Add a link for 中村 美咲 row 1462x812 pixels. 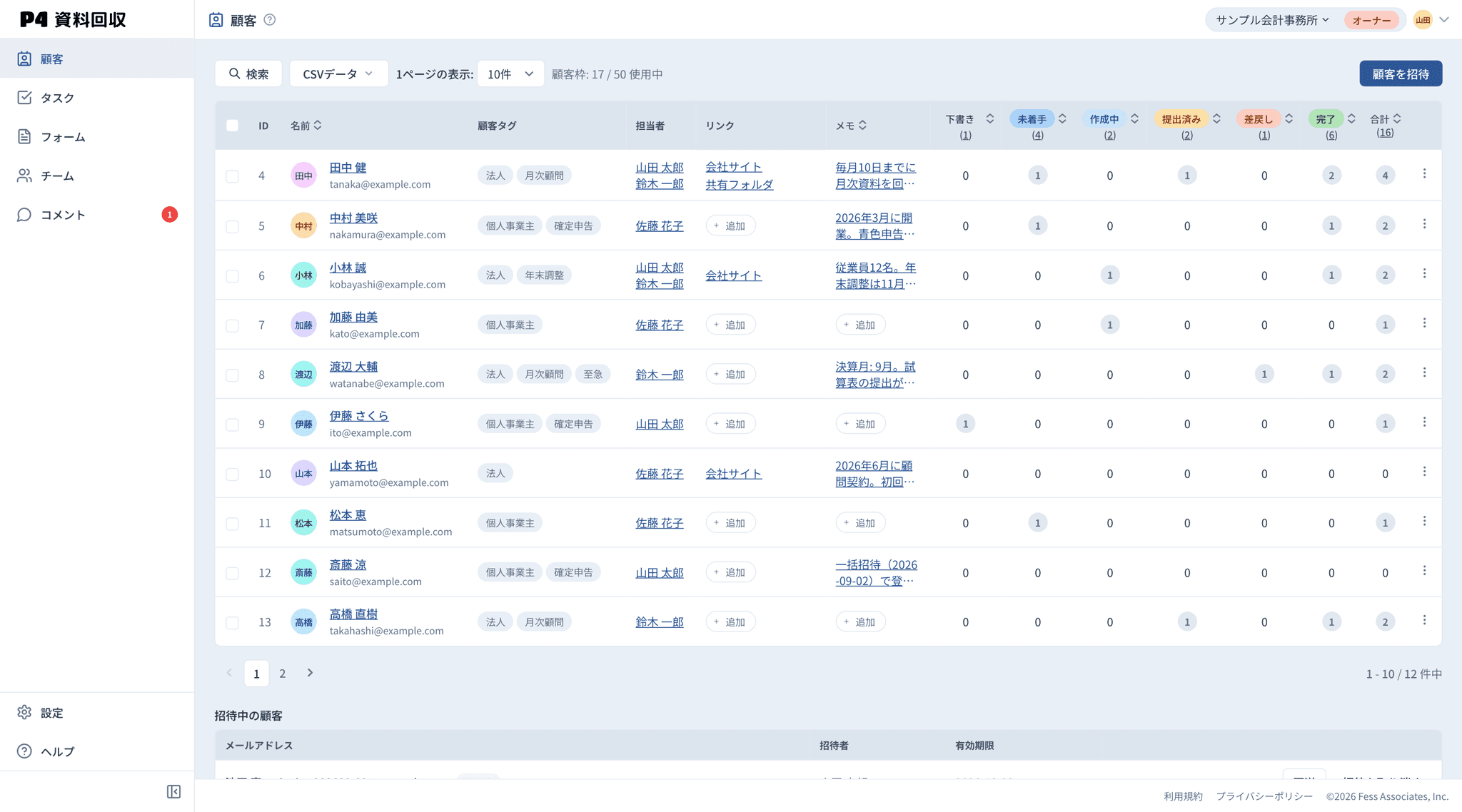(730, 225)
